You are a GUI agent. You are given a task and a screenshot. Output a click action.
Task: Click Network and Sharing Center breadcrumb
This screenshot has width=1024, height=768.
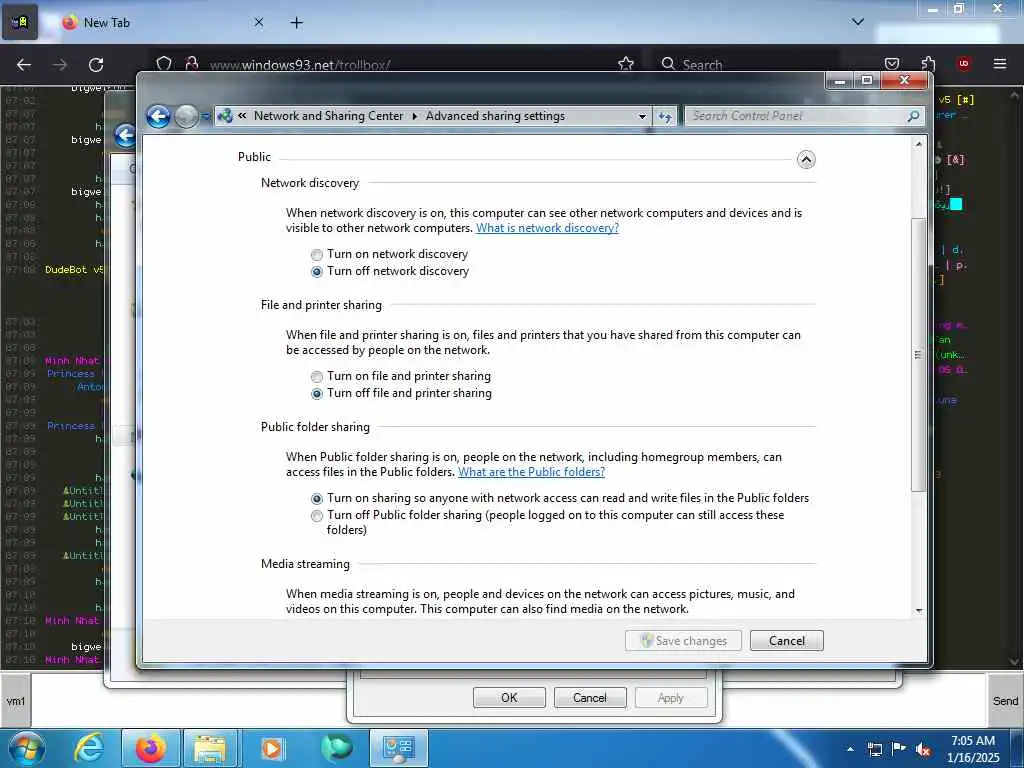[x=328, y=116]
